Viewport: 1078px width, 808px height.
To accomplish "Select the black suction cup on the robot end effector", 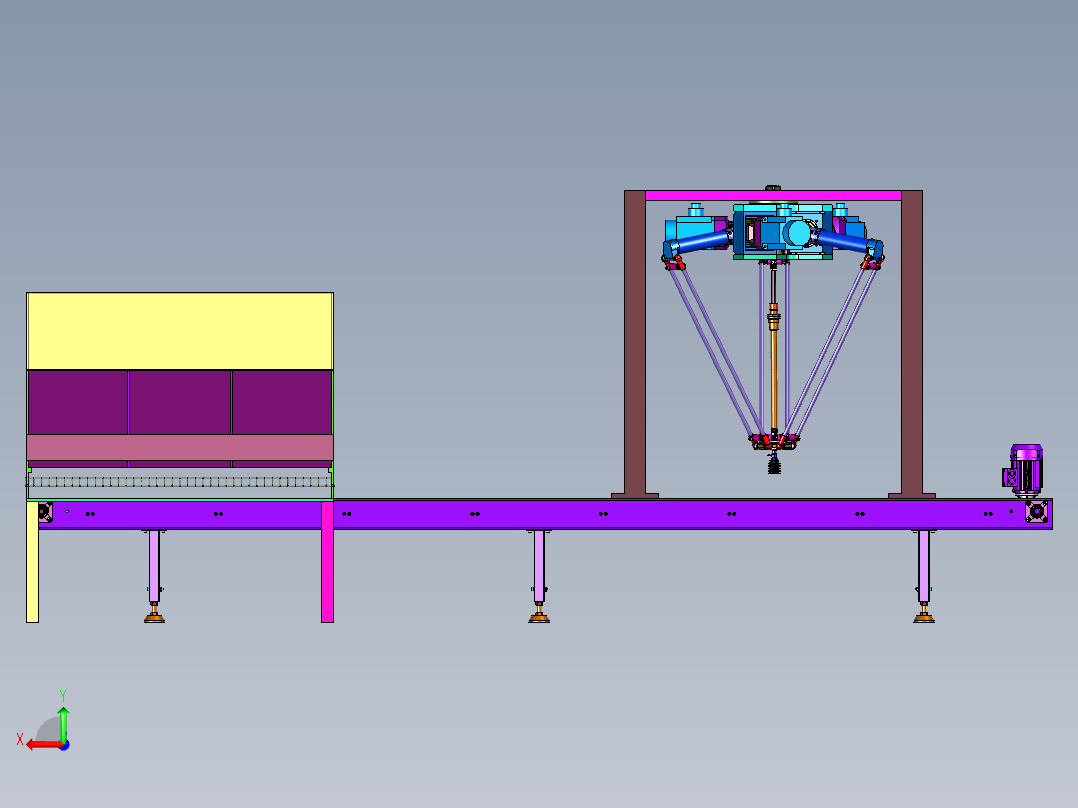I will point(774,466).
